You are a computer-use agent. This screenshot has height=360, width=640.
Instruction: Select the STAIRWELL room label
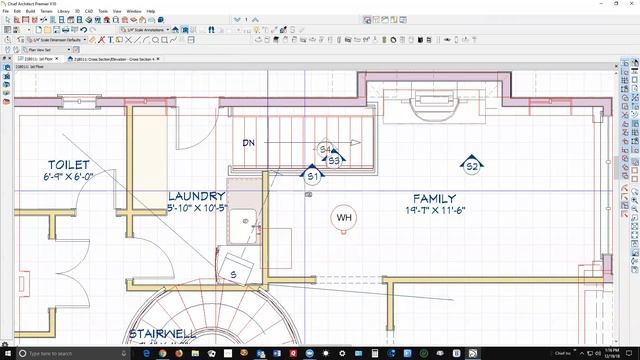162,334
